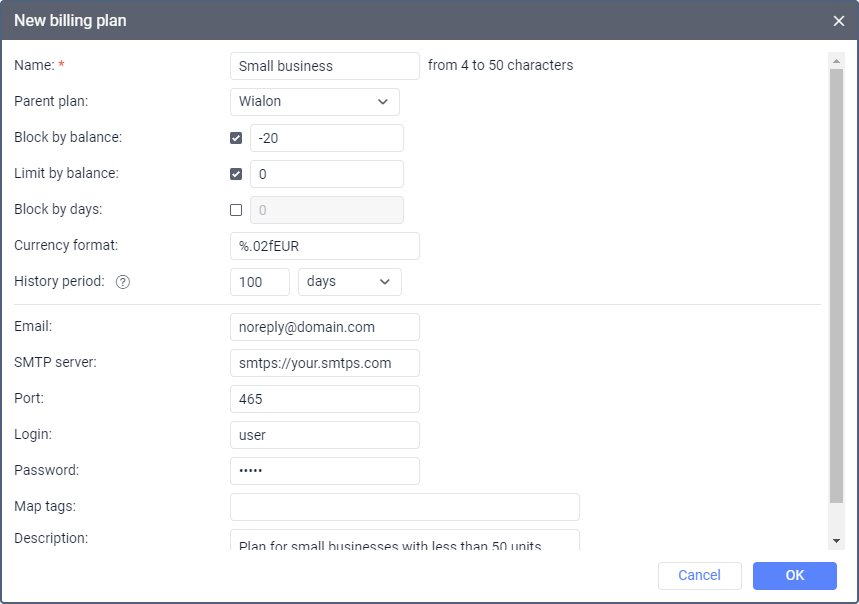
Task: Open the Parent plan dropdown
Action: pos(314,102)
